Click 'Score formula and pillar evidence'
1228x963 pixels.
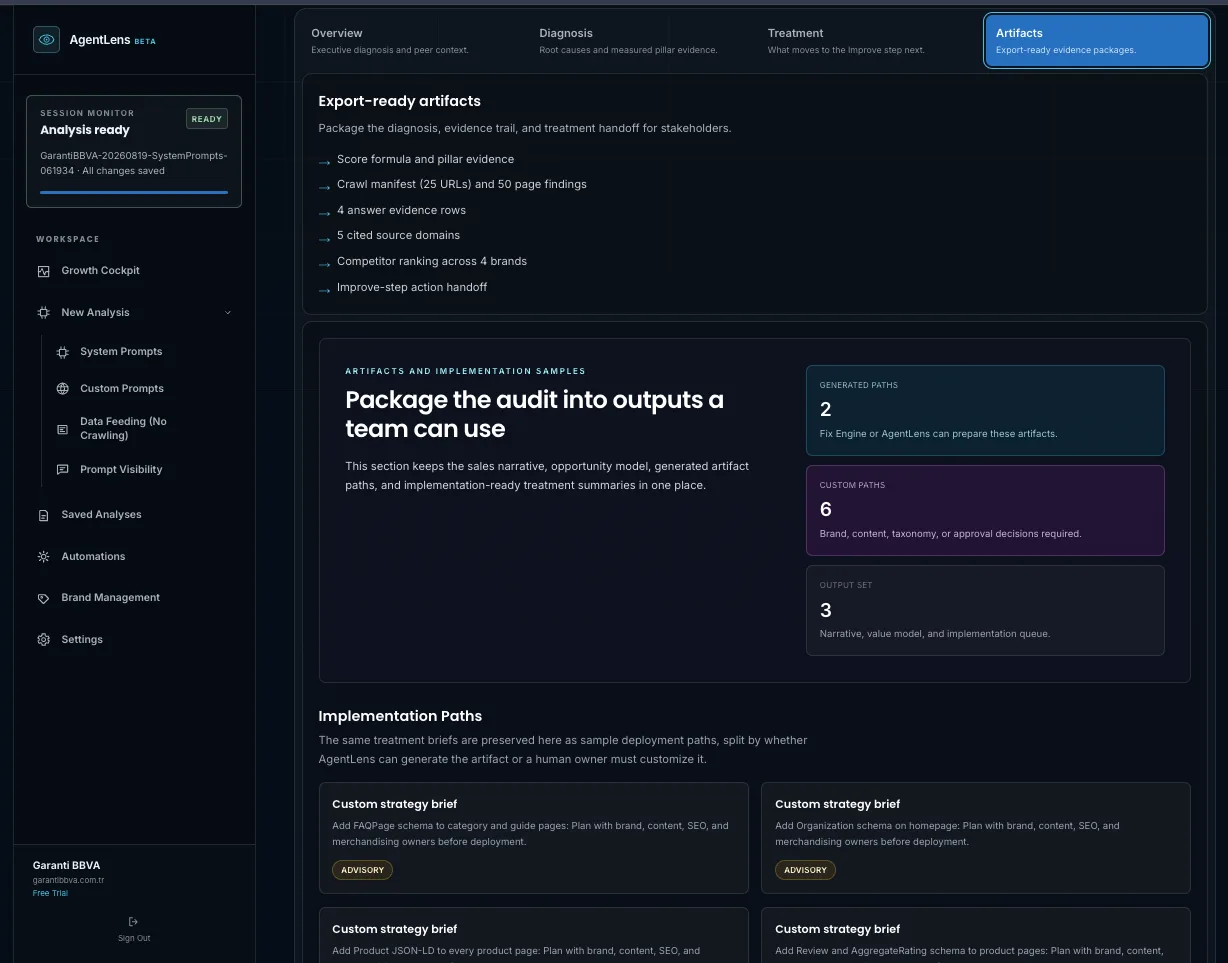click(x=425, y=159)
